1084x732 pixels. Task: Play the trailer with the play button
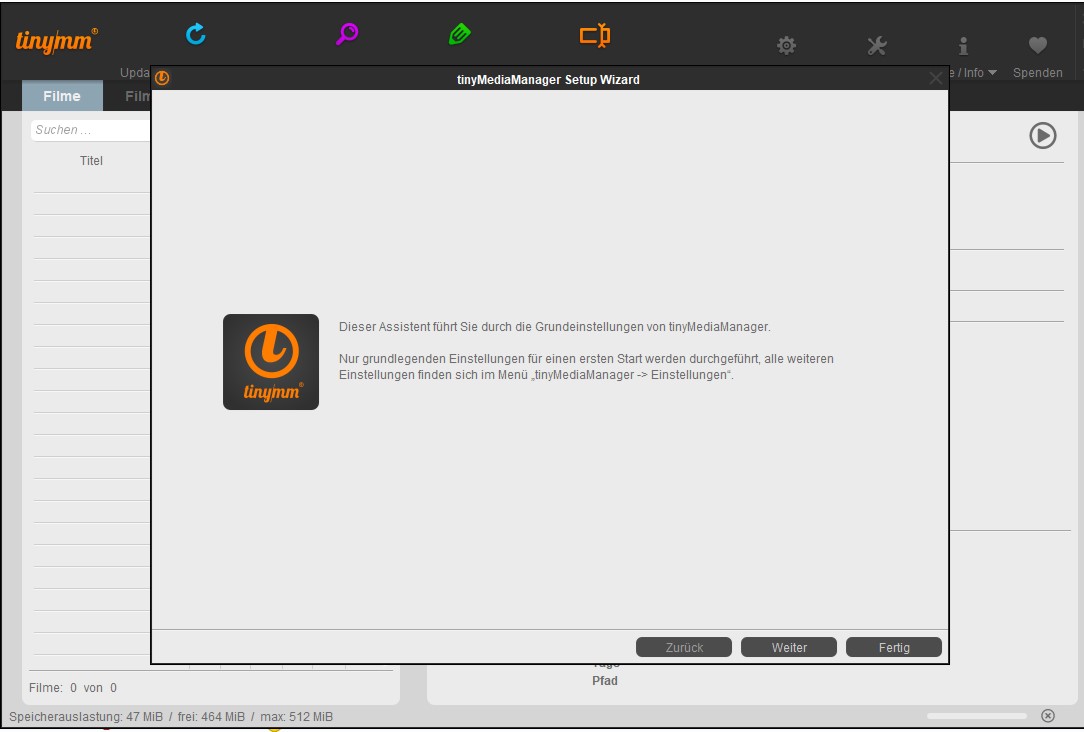click(1043, 135)
